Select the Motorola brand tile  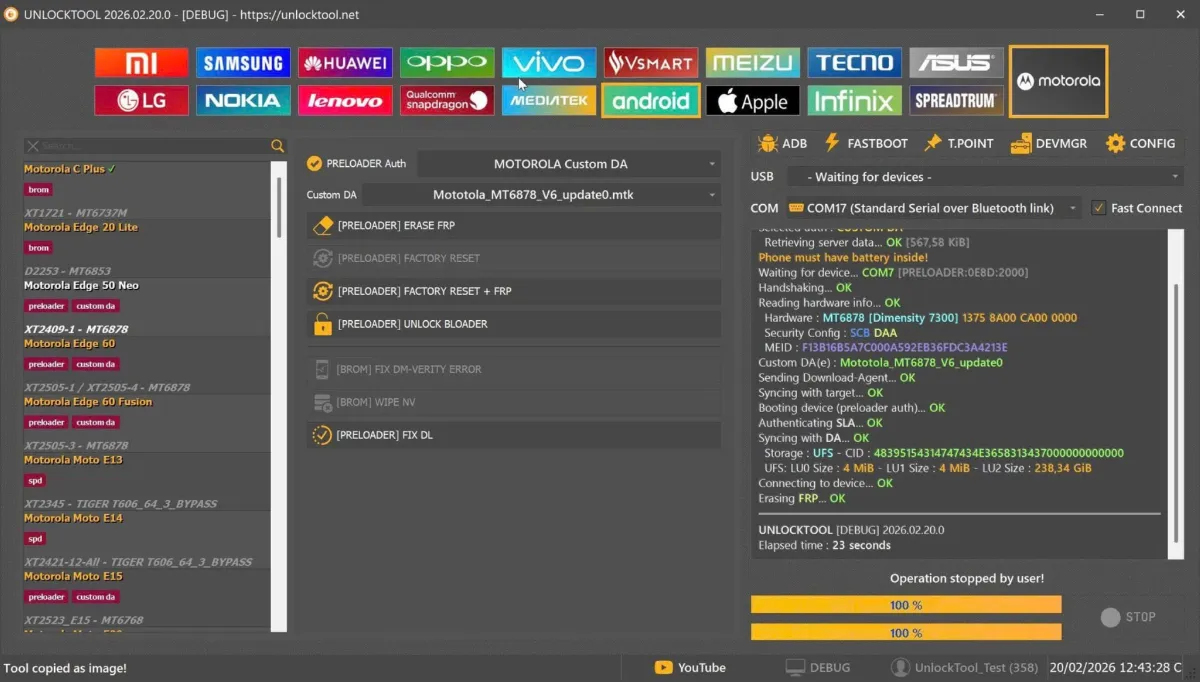point(1058,81)
